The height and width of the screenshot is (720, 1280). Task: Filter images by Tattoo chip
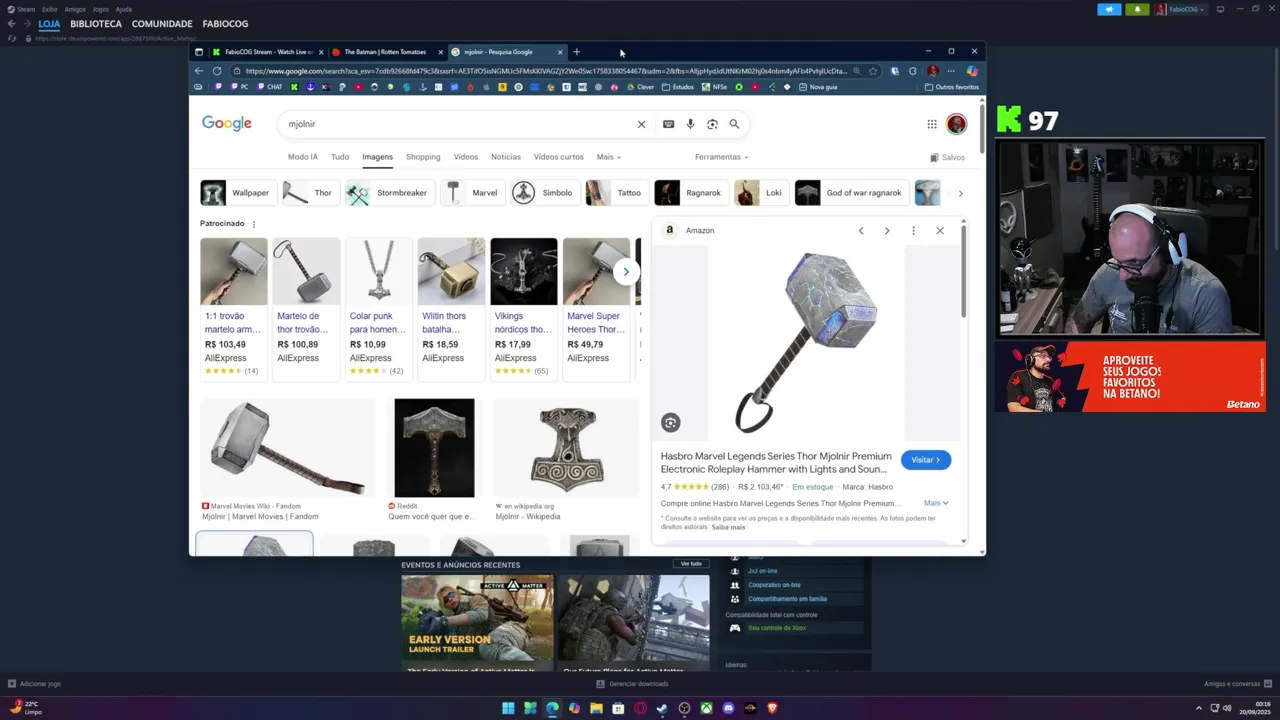coord(616,193)
